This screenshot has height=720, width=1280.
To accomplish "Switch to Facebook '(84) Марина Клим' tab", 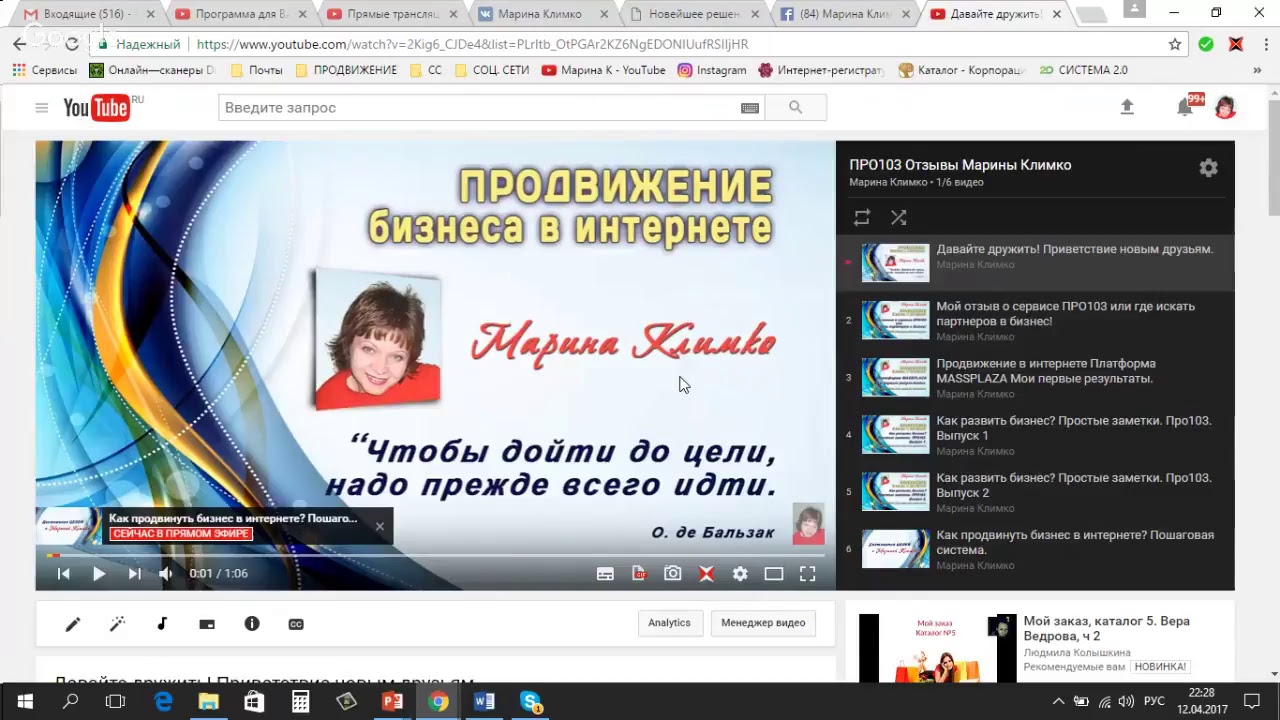I will coord(845,14).
